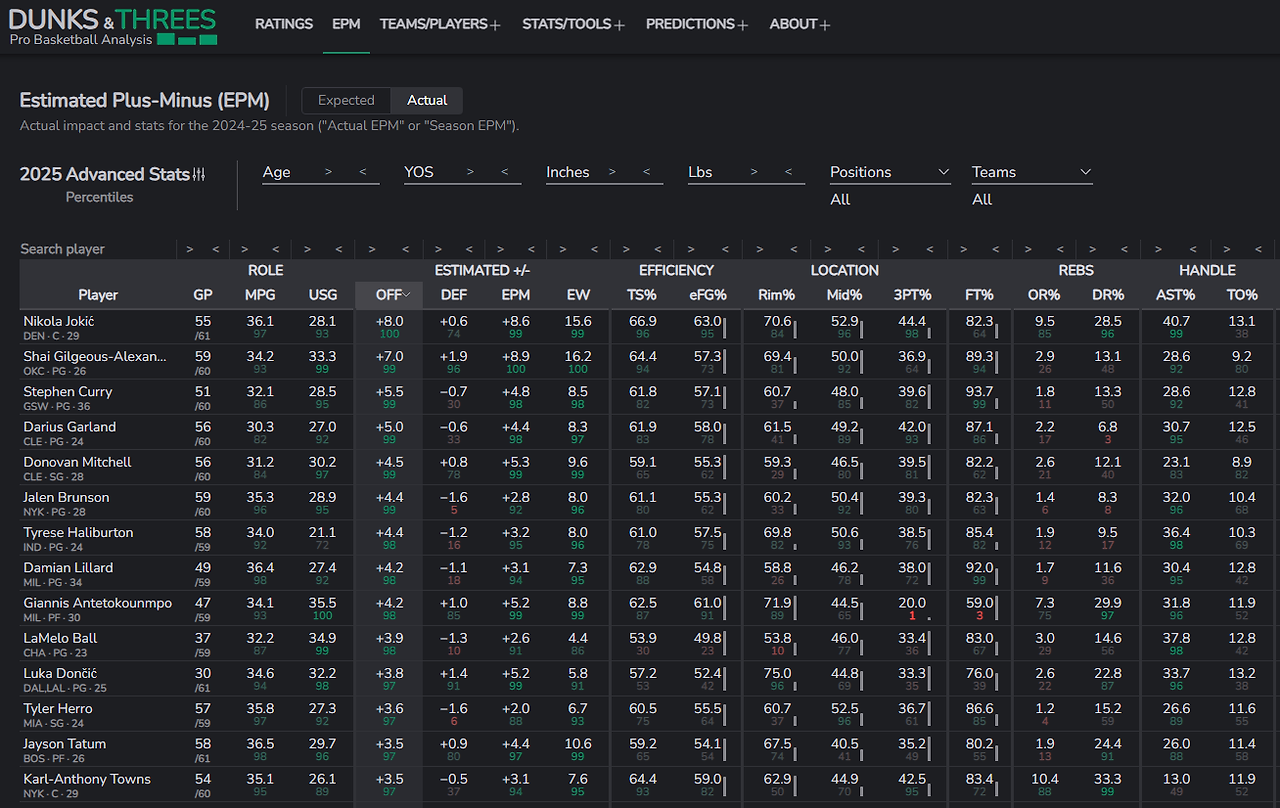Sort table by TS% column
This screenshot has width=1280, height=808.
coord(641,295)
